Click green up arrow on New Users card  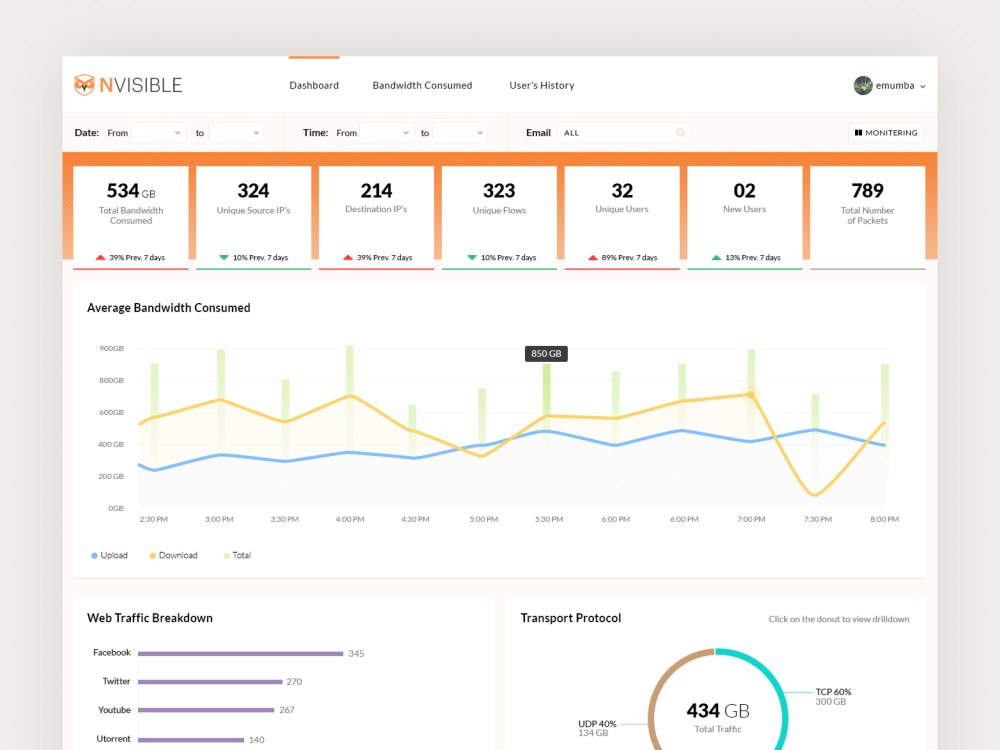point(716,258)
